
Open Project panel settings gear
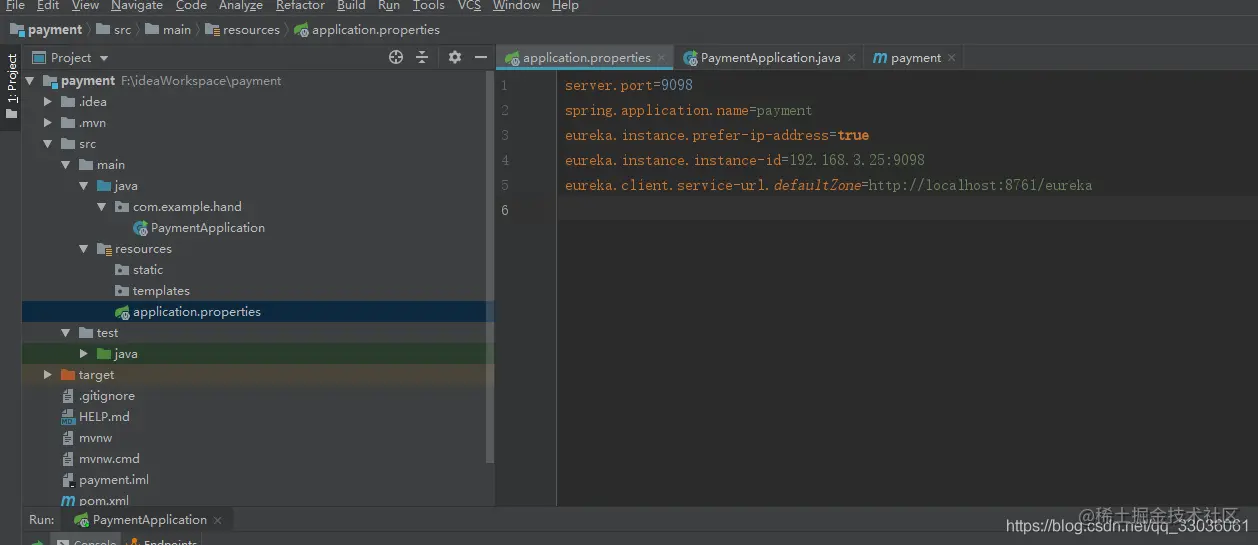click(x=454, y=57)
